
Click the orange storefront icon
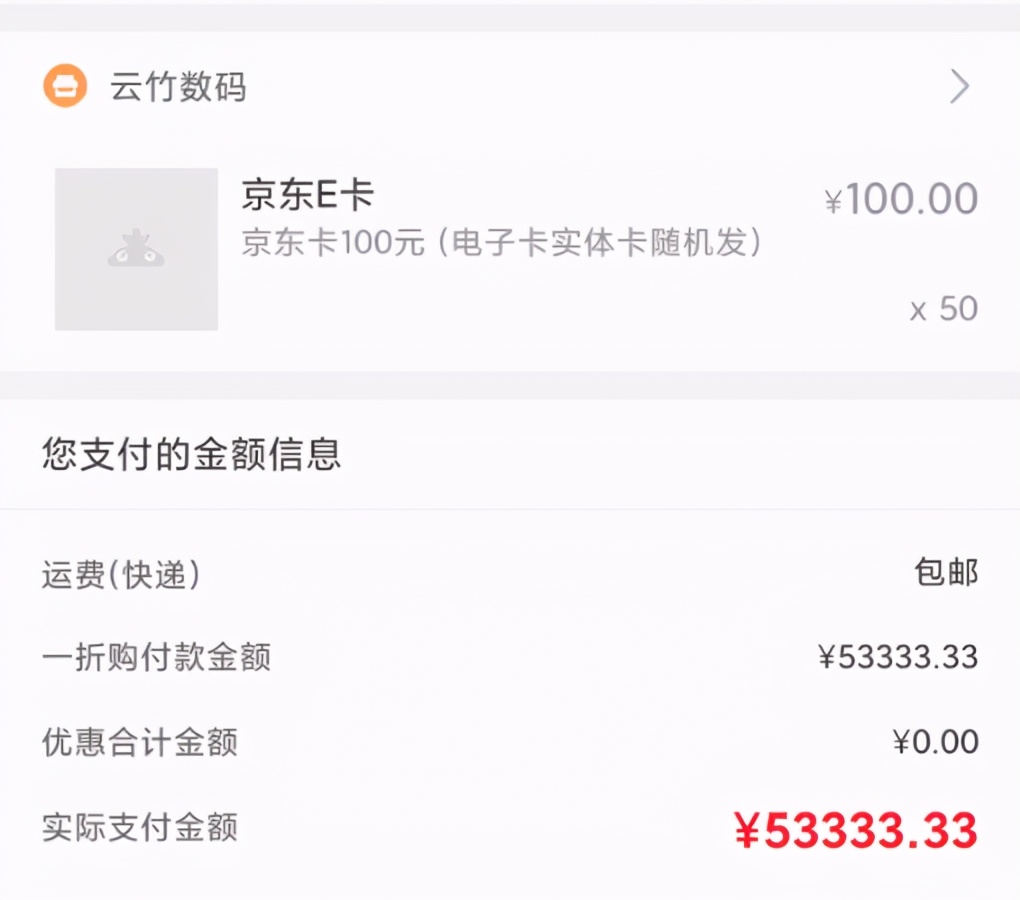point(66,87)
